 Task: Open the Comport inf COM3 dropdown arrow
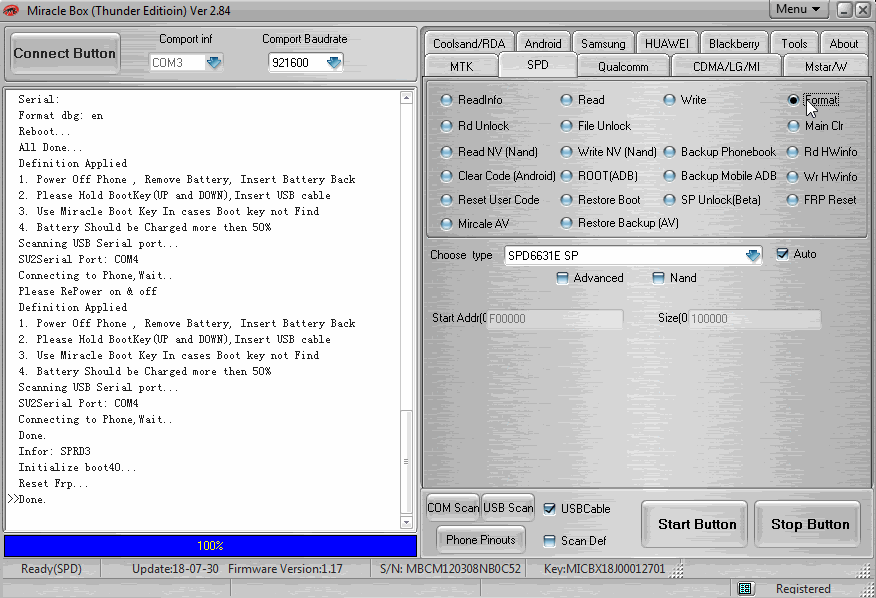pos(214,63)
